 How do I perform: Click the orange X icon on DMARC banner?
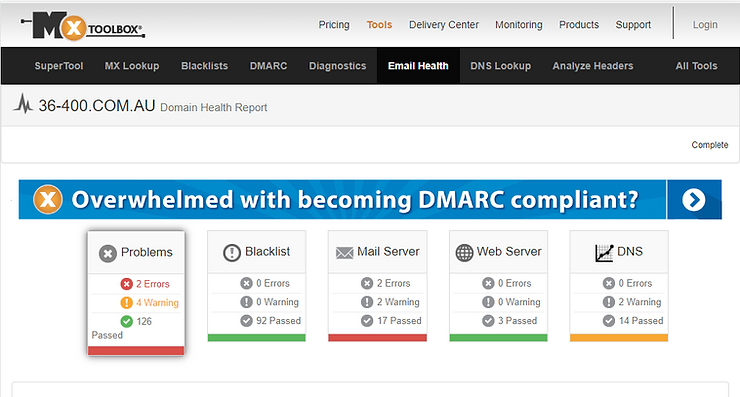click(x=48, y=199)
